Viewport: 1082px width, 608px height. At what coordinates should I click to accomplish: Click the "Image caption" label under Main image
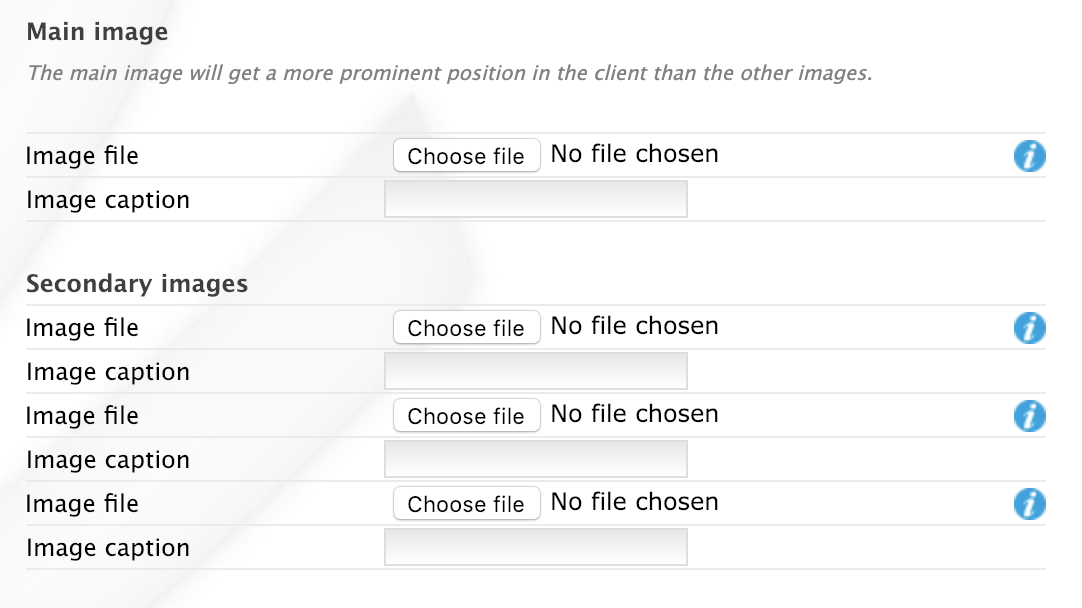pyautogui.click(x=108, y=200)
